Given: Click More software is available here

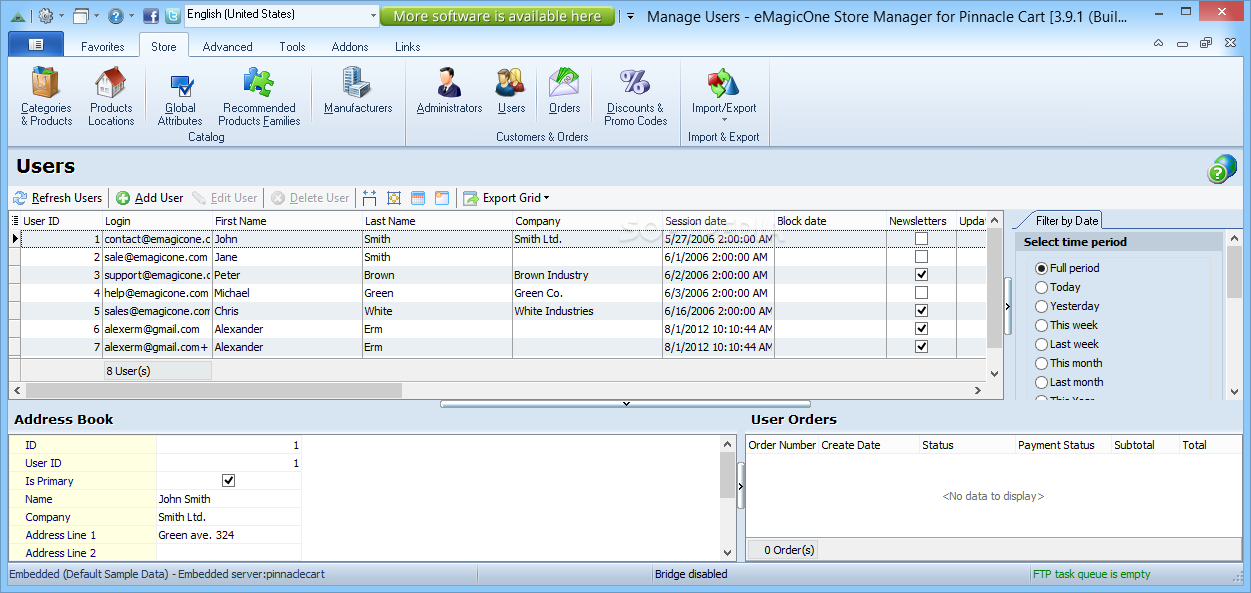Looking at the screenshot, I should pyautogui.click(x=497, y=16).
